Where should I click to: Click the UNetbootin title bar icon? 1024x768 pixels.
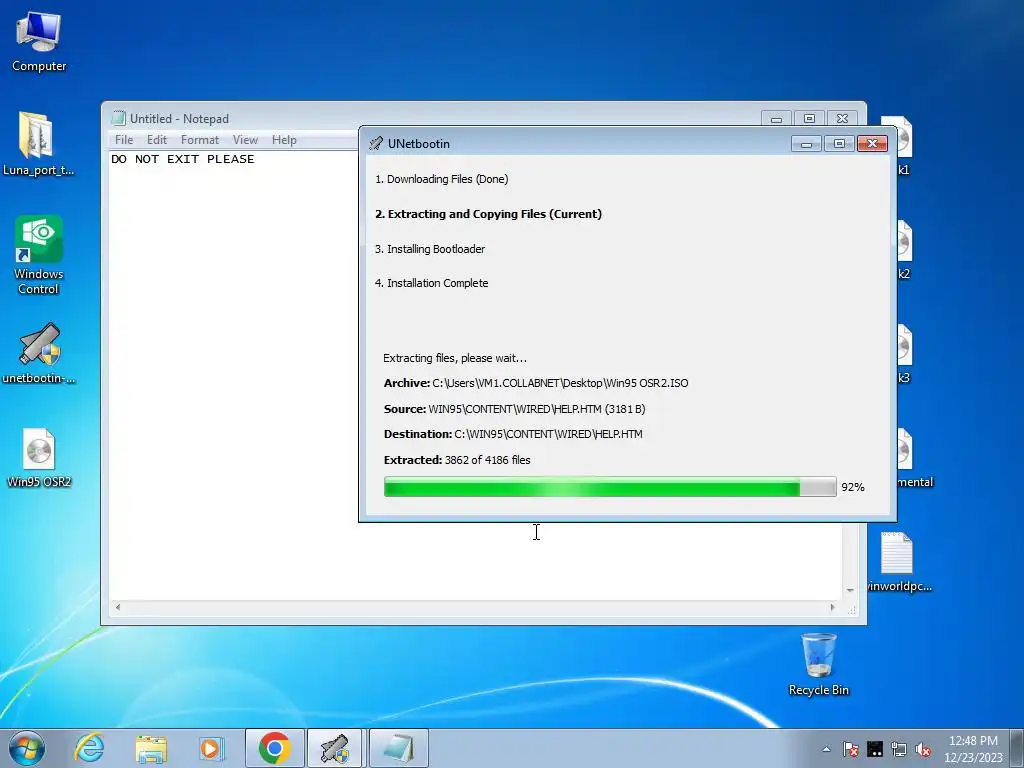coord(376,144)
